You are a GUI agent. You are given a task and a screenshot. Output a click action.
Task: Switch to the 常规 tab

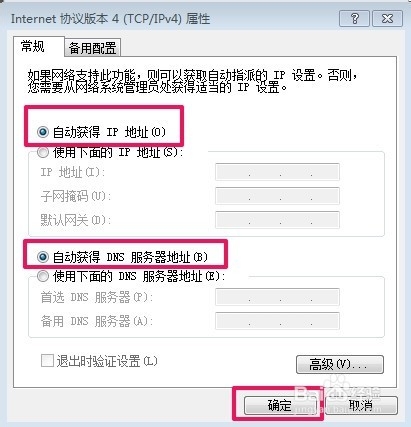click(x=33, y=46)
